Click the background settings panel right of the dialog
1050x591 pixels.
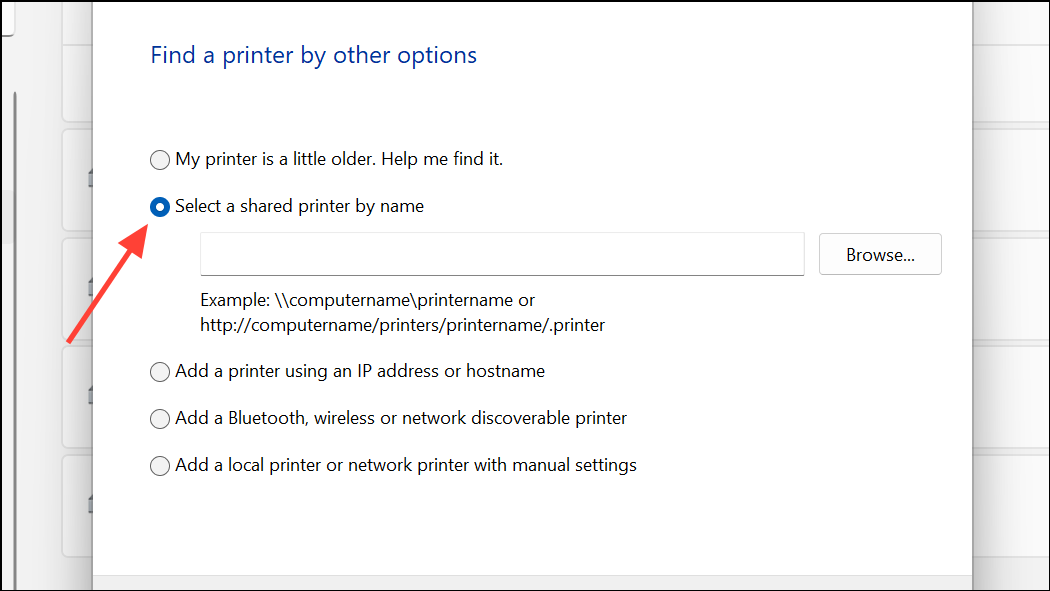click(x=1010, y=294)
